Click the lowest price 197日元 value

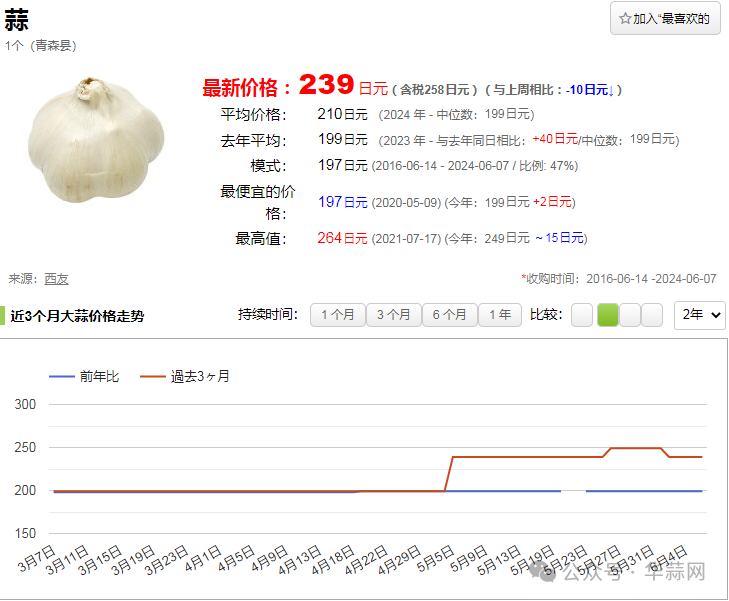click(x=342, y=202)
